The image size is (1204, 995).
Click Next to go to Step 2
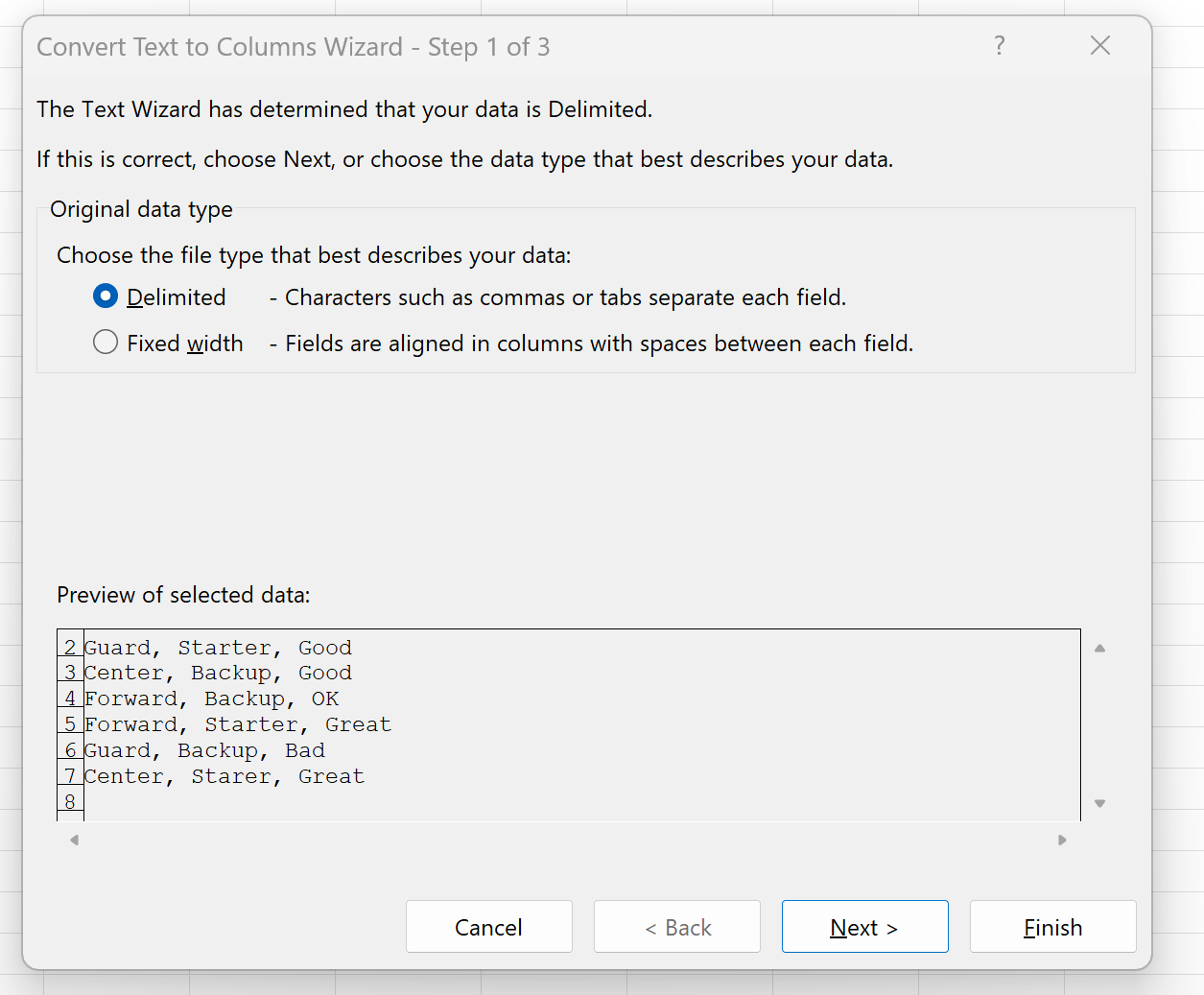[864, 927]
